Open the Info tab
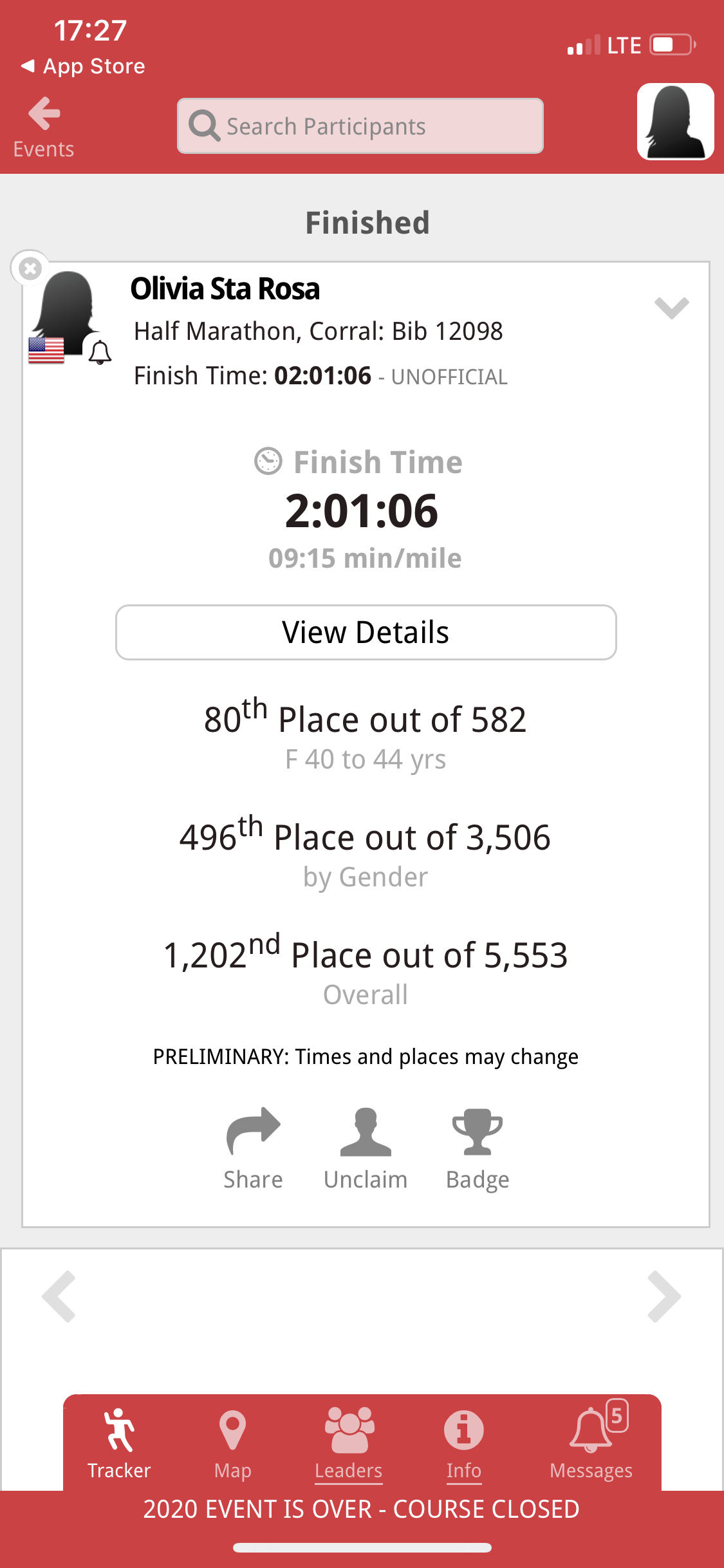Image resolution: width=724 pixels, height=1568 pixels. tap(463, 1443)
